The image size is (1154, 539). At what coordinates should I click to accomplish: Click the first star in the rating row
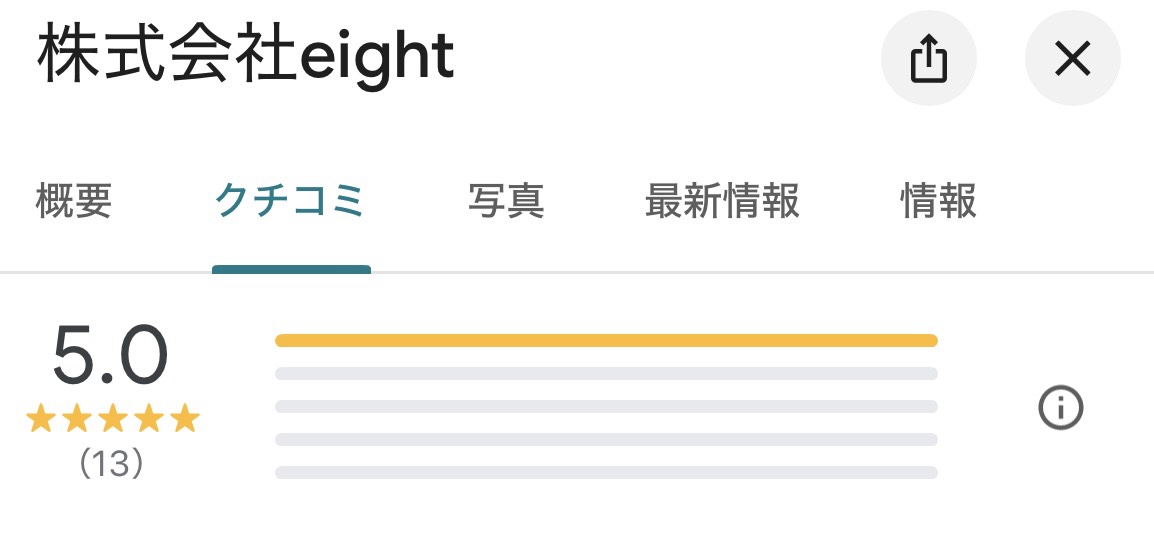pyautogui.click(x=41, y=419)
